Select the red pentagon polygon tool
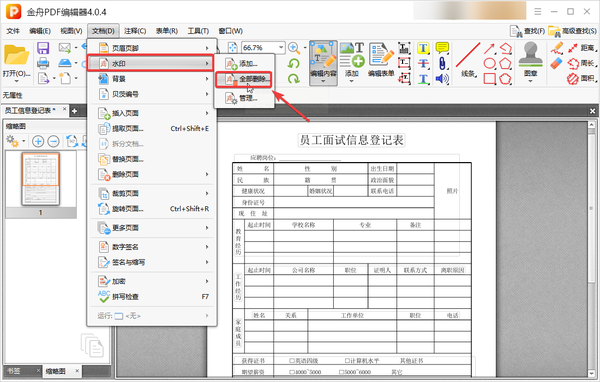This screenshot has height=382, width=600. [x=505, y=64]
